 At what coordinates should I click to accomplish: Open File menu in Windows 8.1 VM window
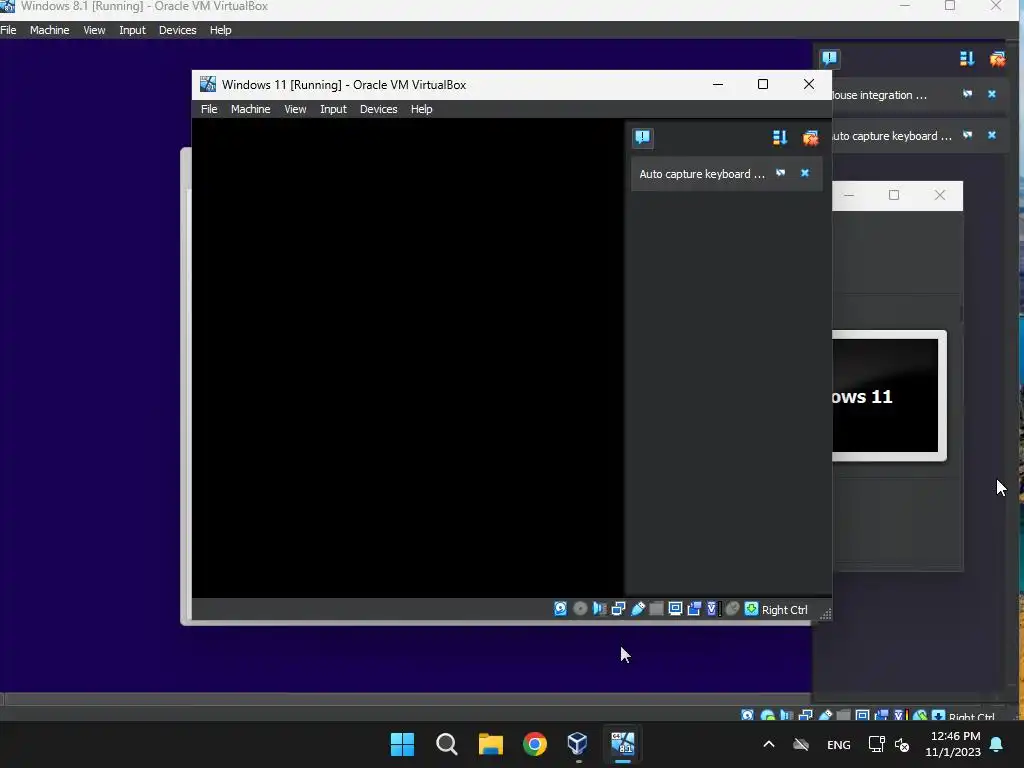(8, 30)
